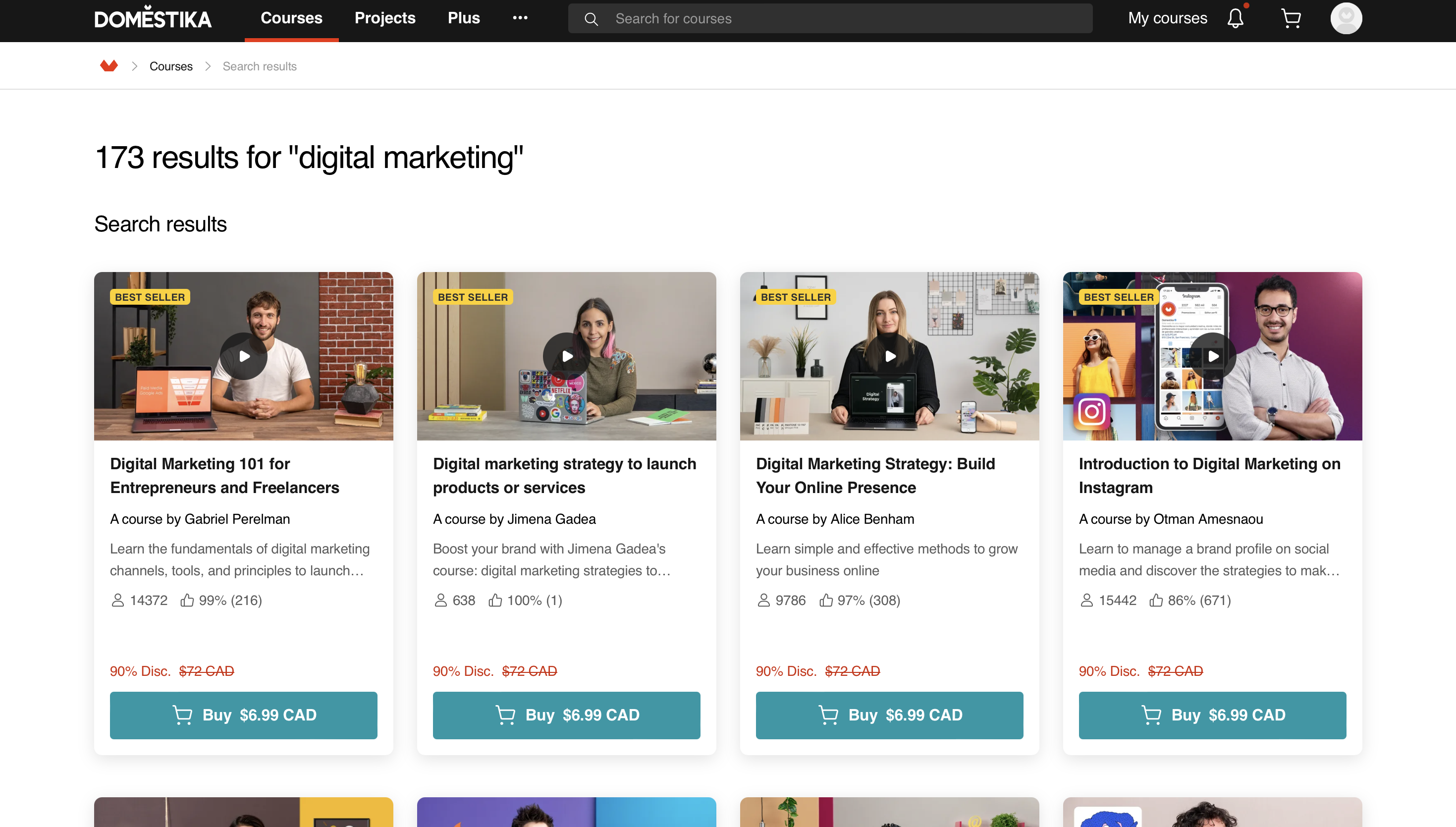Play the Digital Marketing 101 course preview

pos(244,356)
